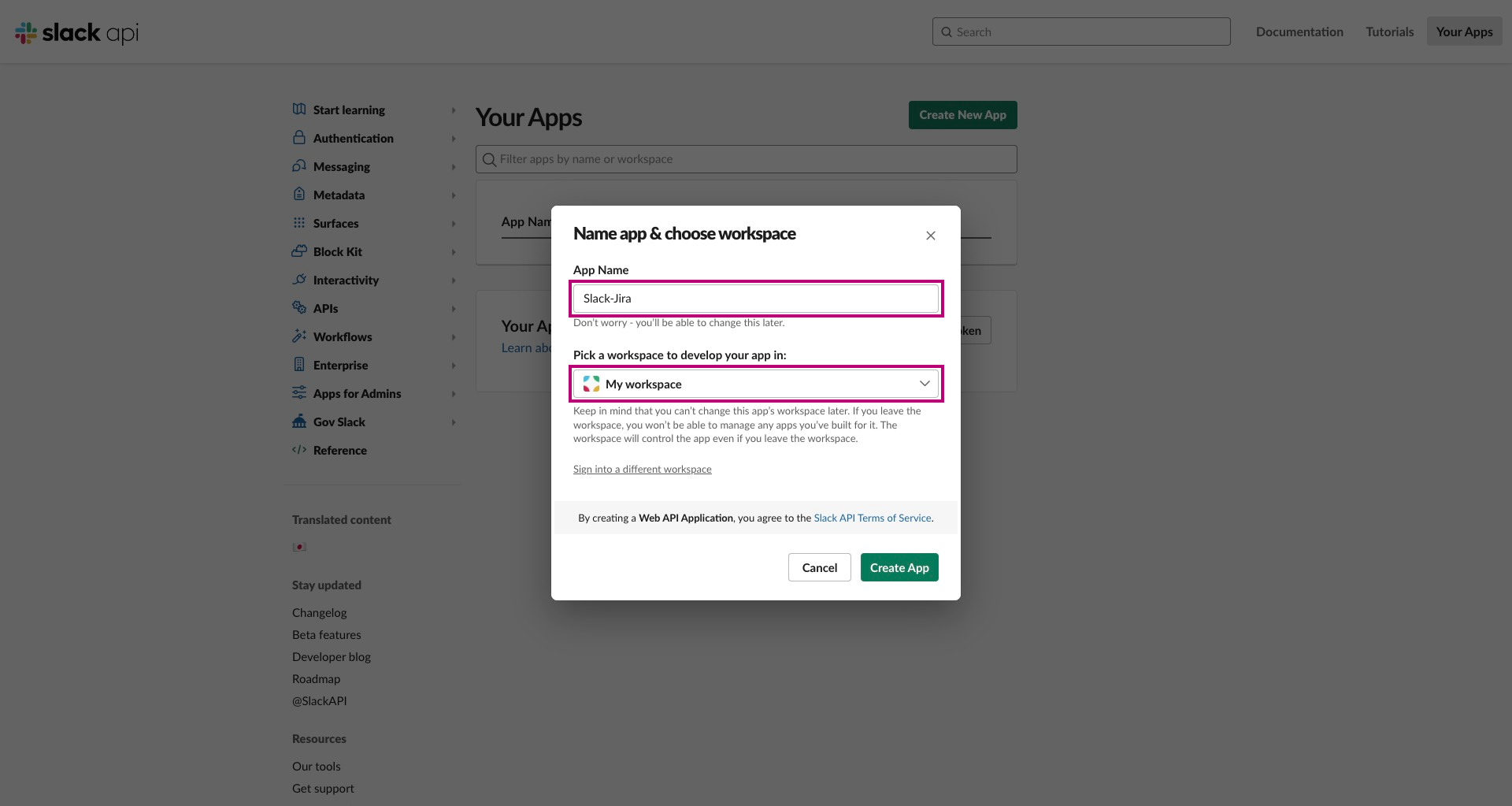Expand the Block Kit section arrow
This screenshot has height=806, width=1512.
pyautogui.click(x=454, y=252)
